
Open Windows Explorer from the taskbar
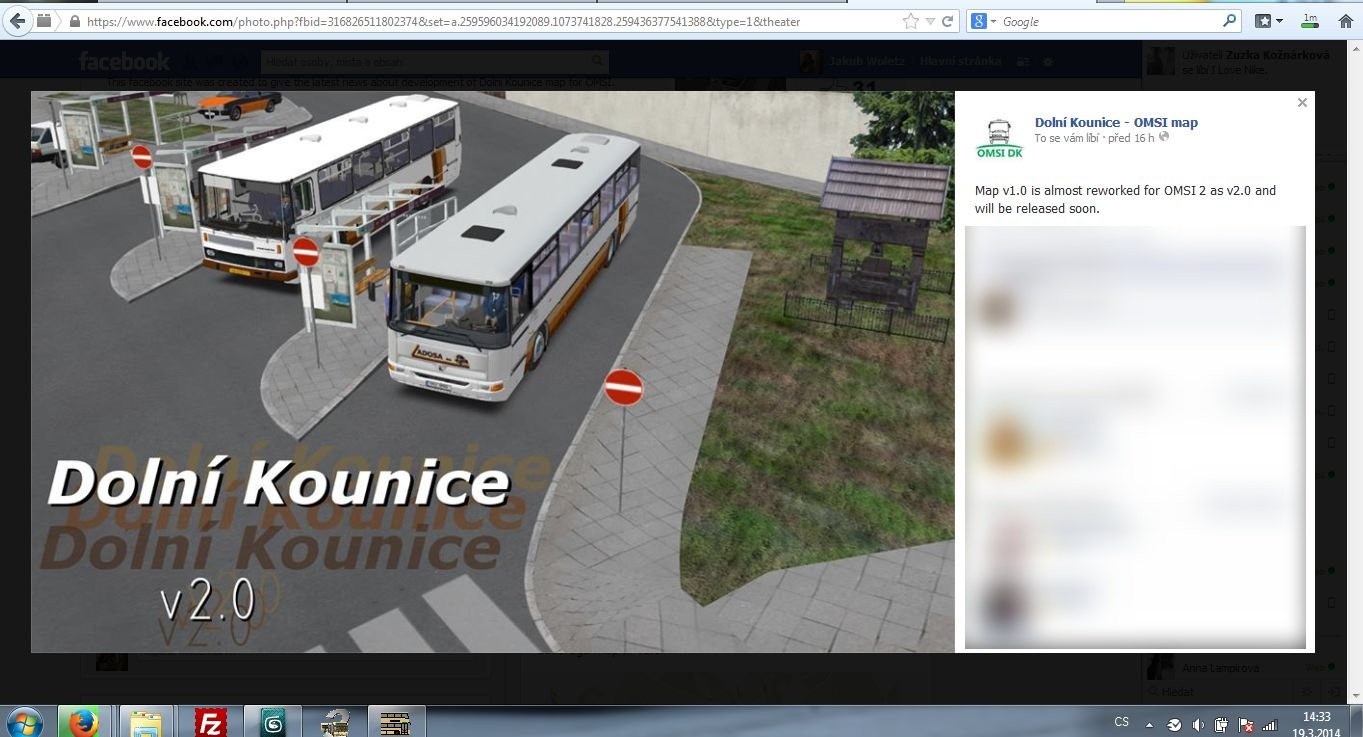tap(146, 721)
